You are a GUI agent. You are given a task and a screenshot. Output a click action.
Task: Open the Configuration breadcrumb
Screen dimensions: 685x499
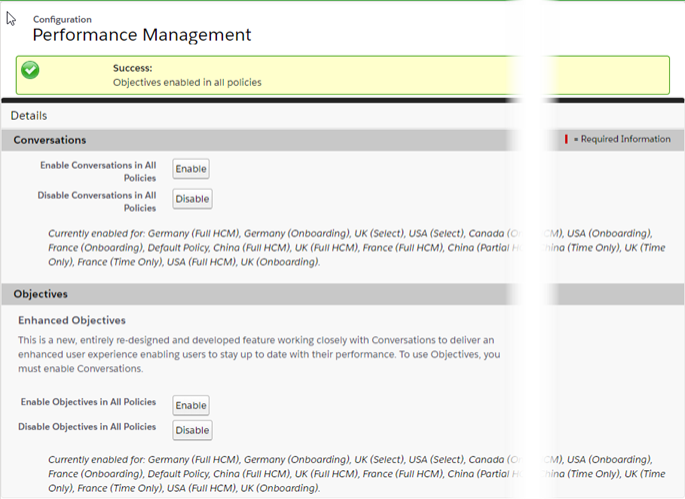[x=62, y=19]
